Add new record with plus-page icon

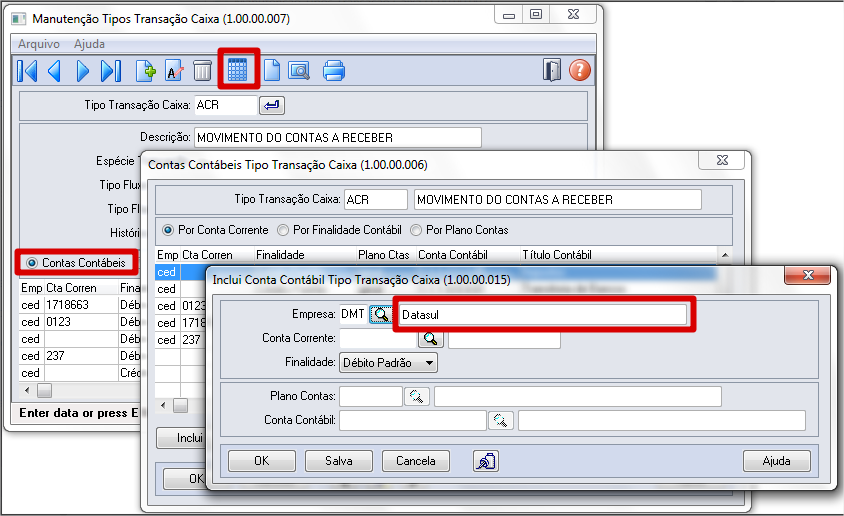click(x=145, y=71)
